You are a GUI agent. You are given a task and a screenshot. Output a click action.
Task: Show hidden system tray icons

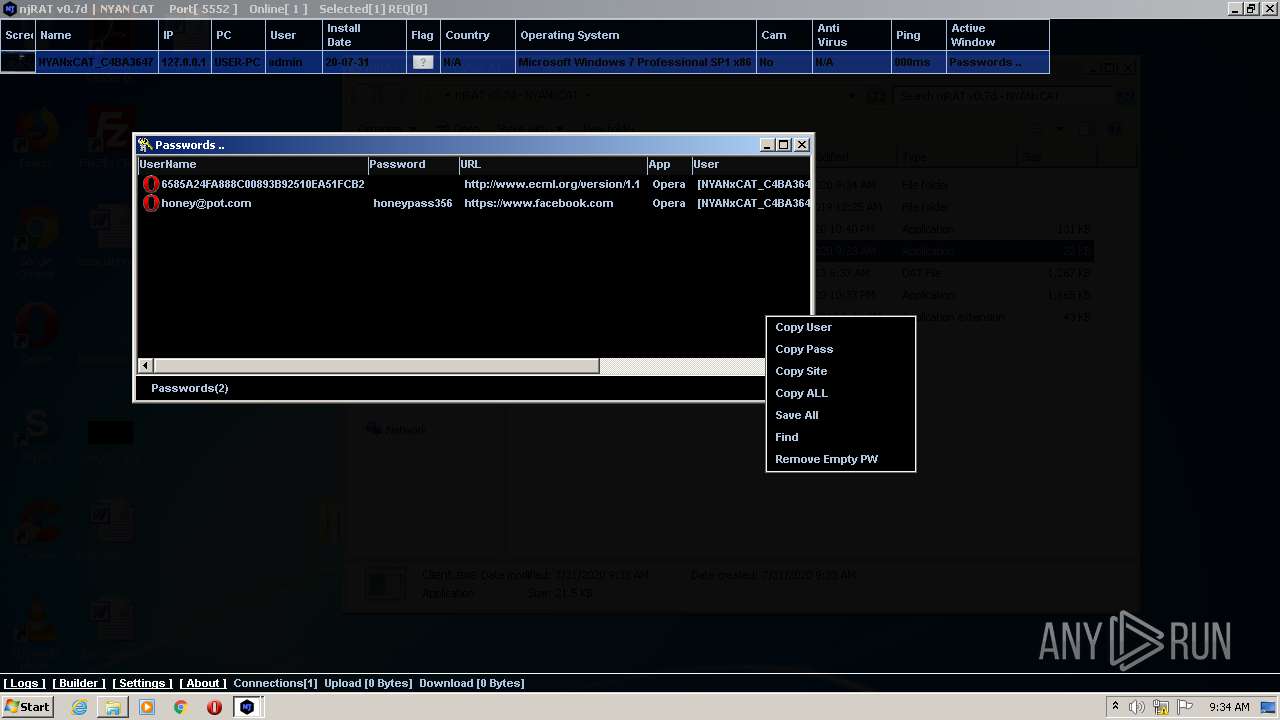[x=1115, y=707]
